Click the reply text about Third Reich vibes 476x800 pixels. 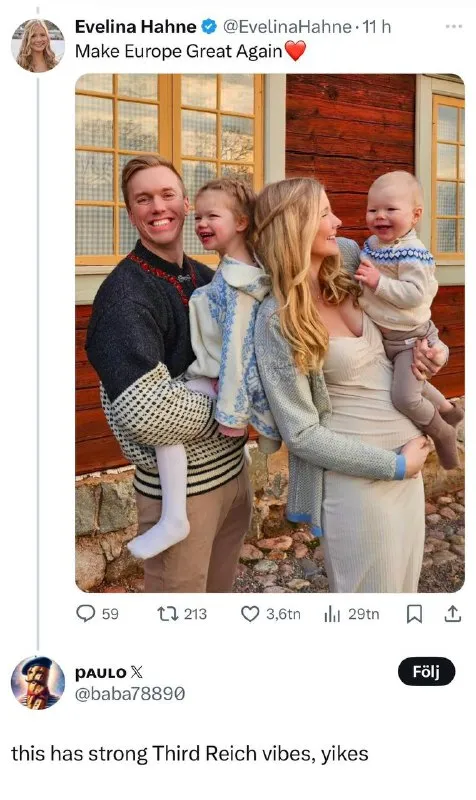coord(190,754)
